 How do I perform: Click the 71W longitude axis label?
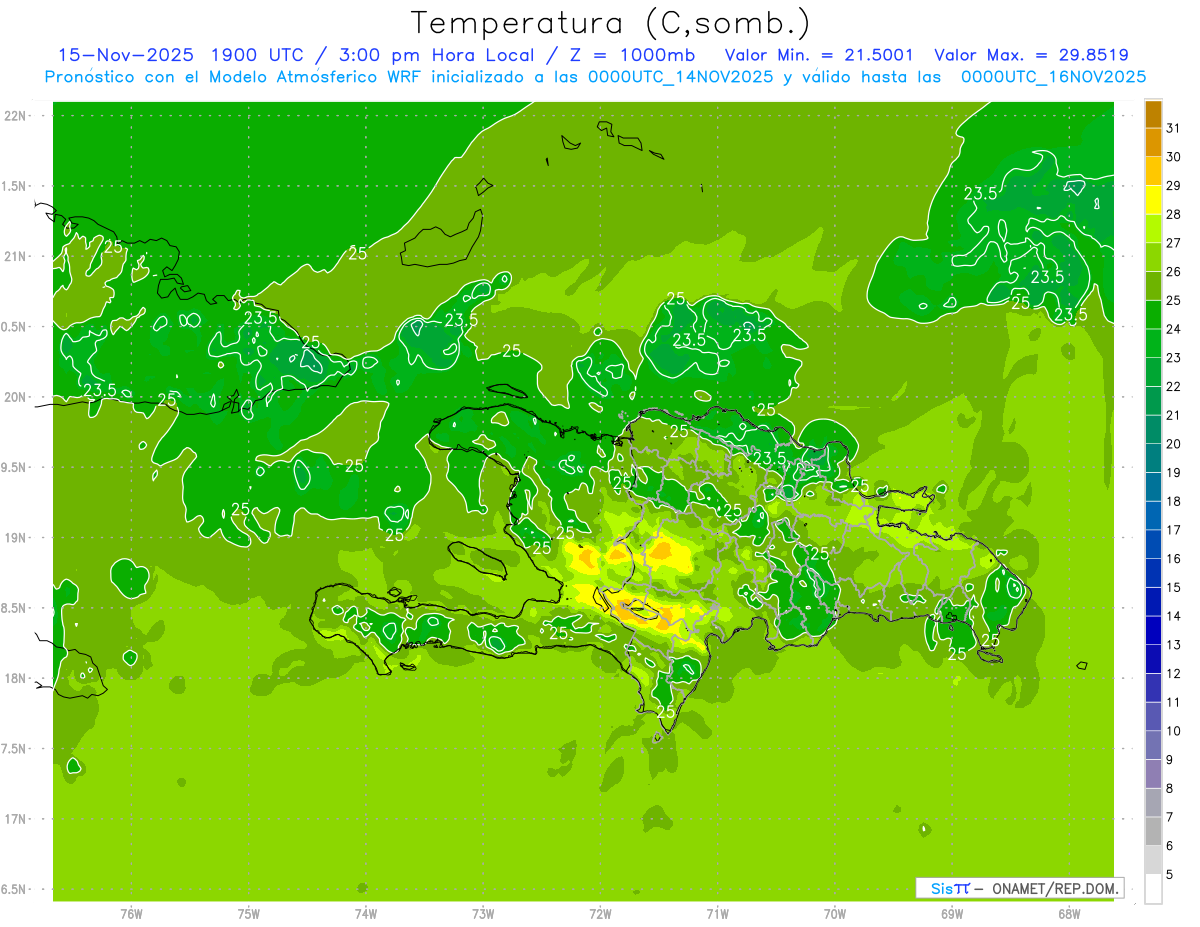pyautogui.click(x=717, y=914)
